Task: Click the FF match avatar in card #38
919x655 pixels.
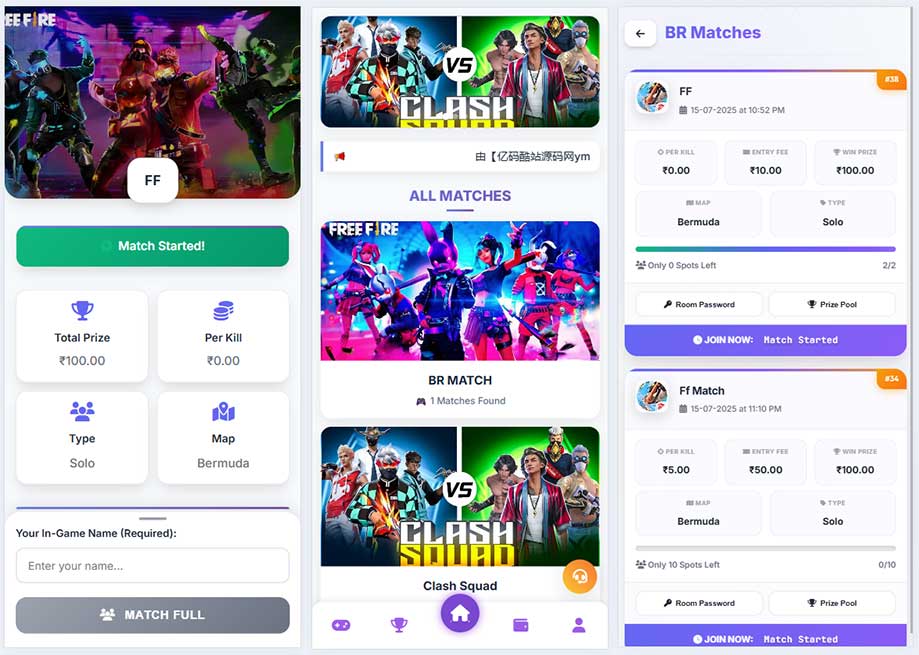Action: (x=652, y=98)
